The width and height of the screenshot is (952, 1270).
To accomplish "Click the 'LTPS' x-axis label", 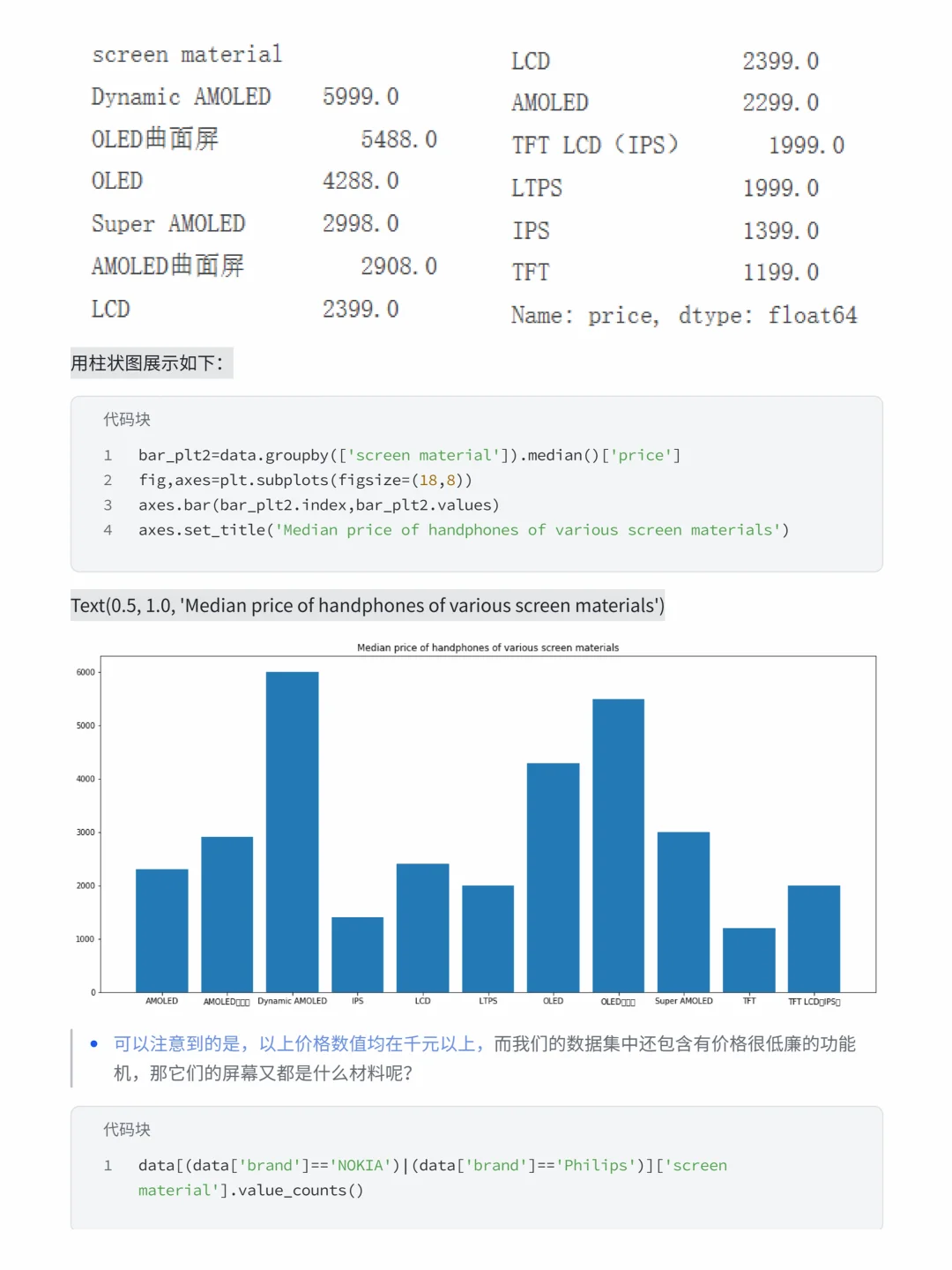I will tap(487, 1001).
